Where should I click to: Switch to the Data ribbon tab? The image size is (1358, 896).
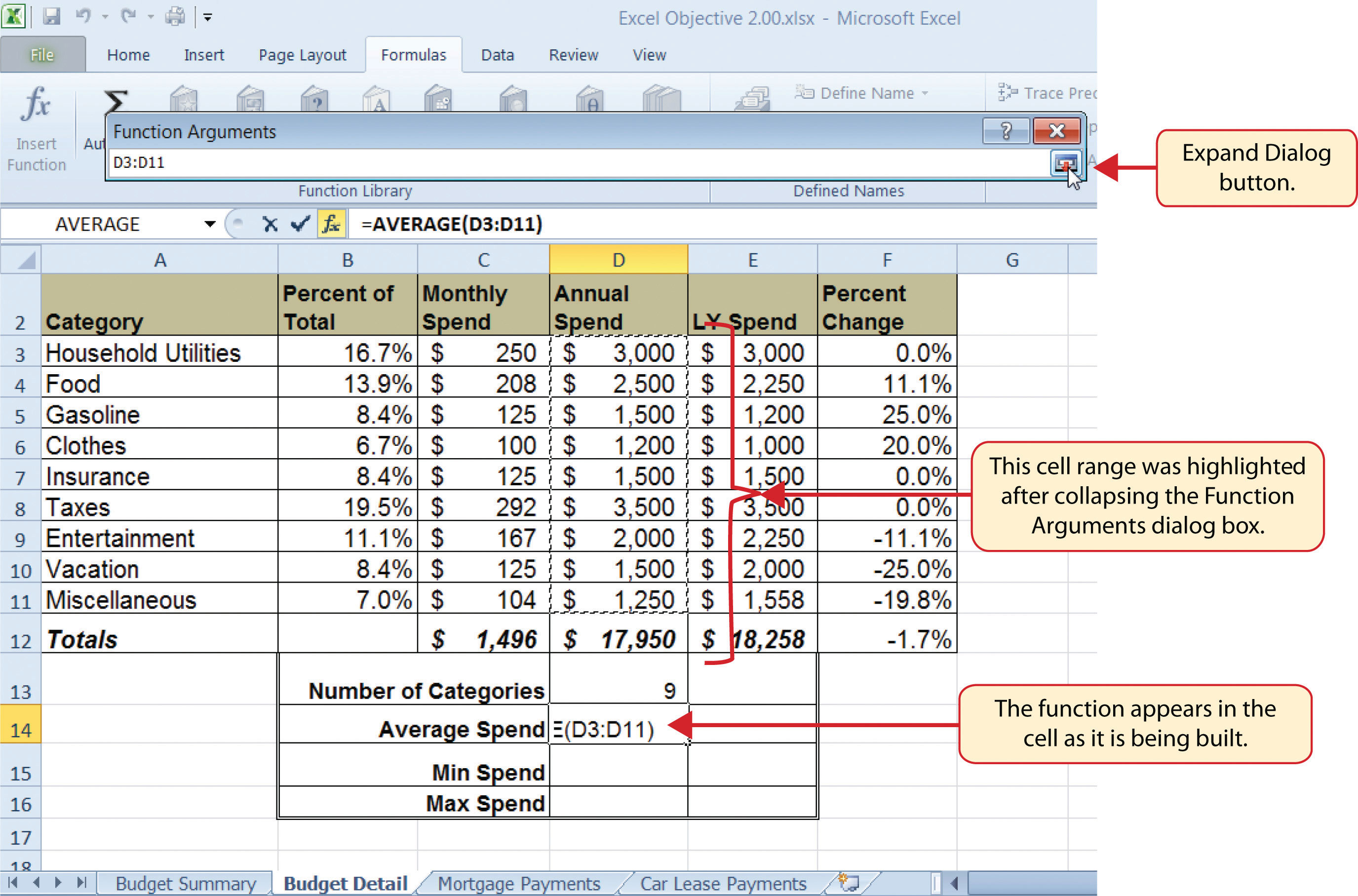497,55
